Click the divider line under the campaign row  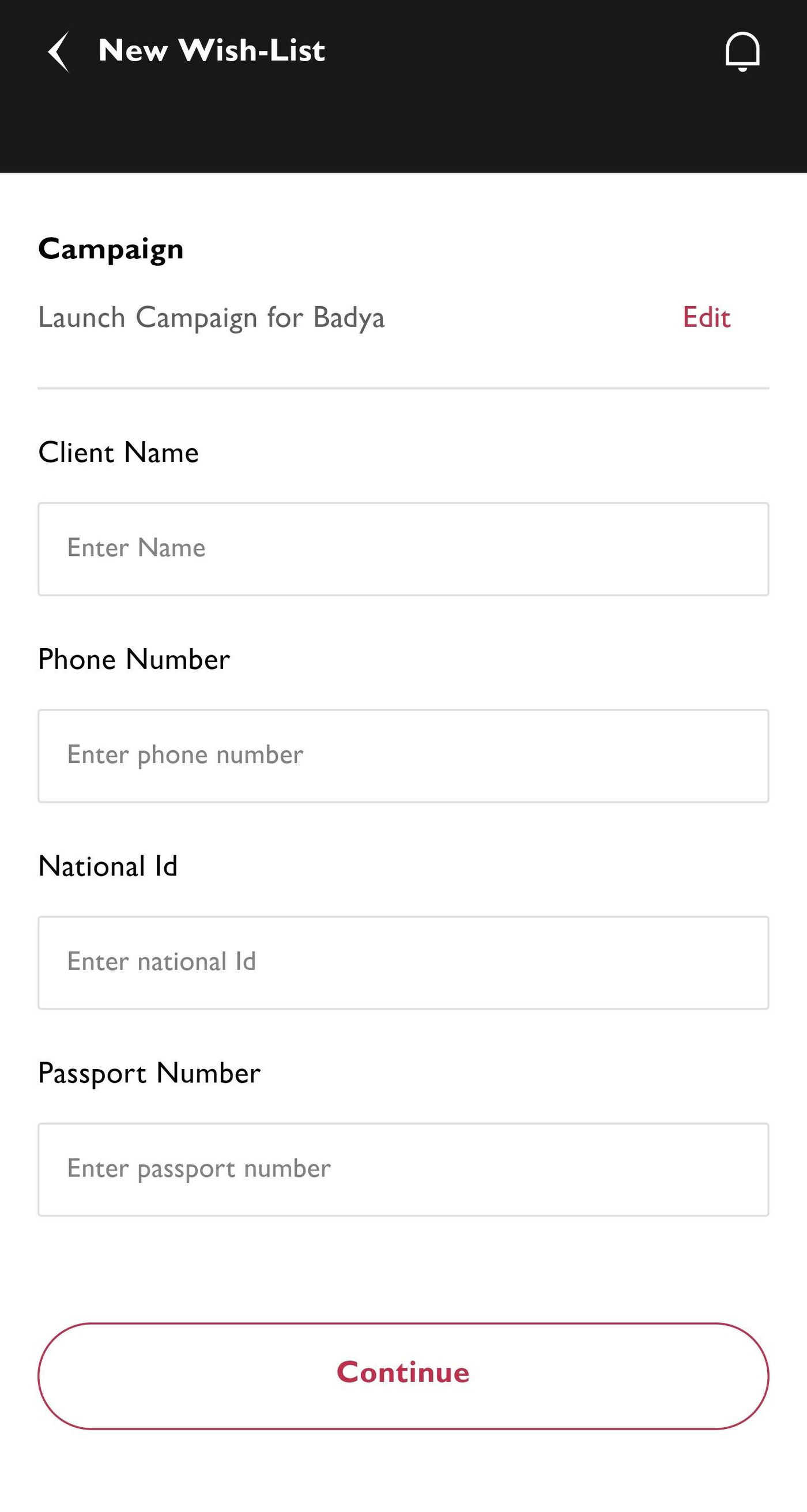pyautogui.click(x=403, y=388)
